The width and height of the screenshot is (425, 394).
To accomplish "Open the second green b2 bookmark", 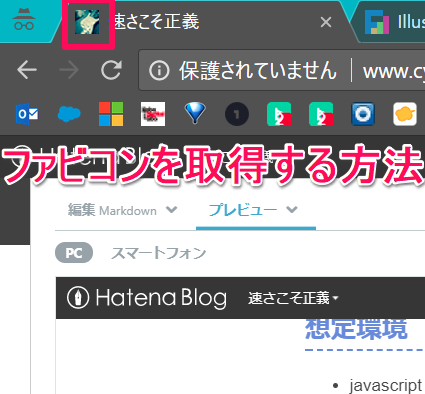I will pos(321,114).
